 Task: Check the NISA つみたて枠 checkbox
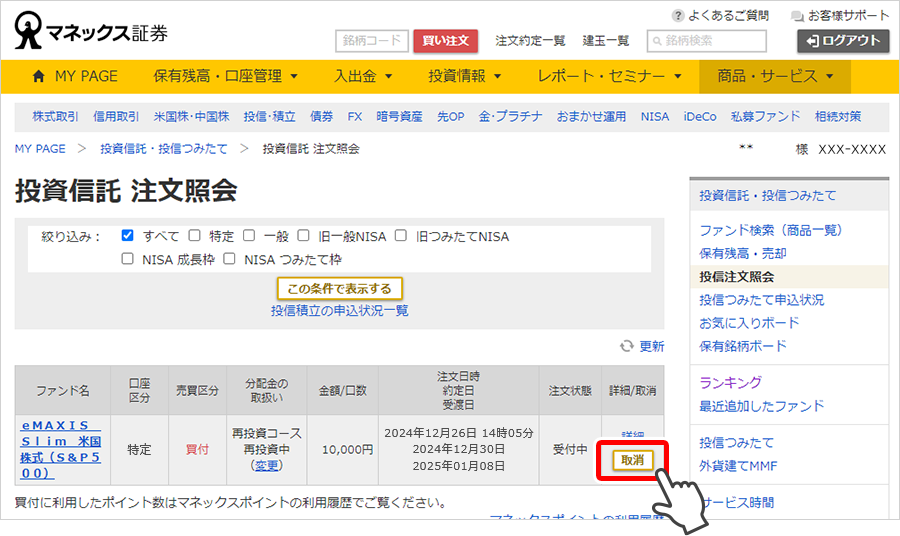pyautogui.click(x=229, y=259)
